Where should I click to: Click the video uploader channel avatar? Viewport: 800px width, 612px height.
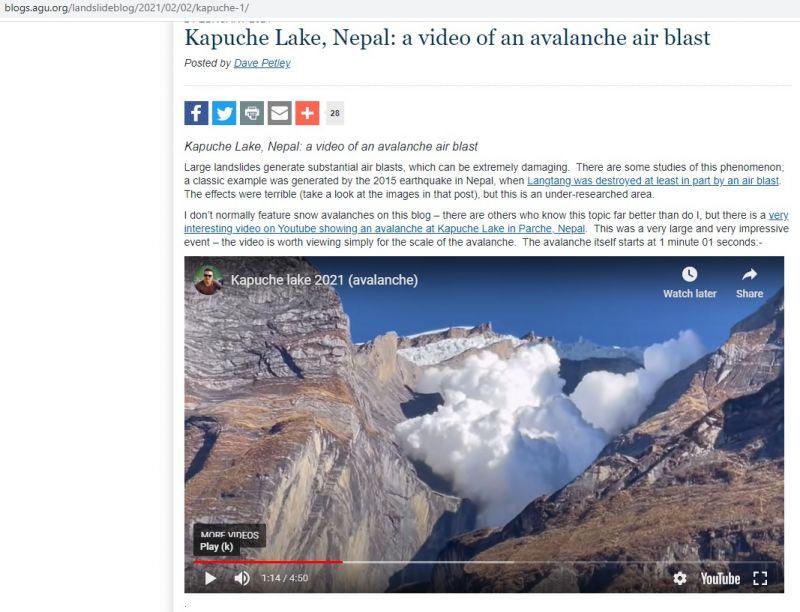[x=208, y=279]
